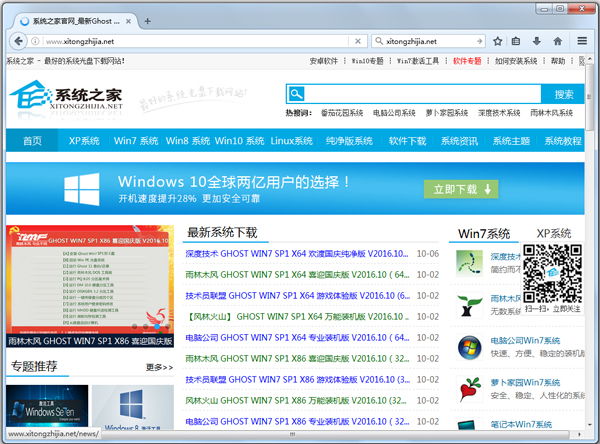Open the address bar history dropdown arrow
Image resolution: width=600 pixels, height=444 pixels.
click(x=340, y=42)
